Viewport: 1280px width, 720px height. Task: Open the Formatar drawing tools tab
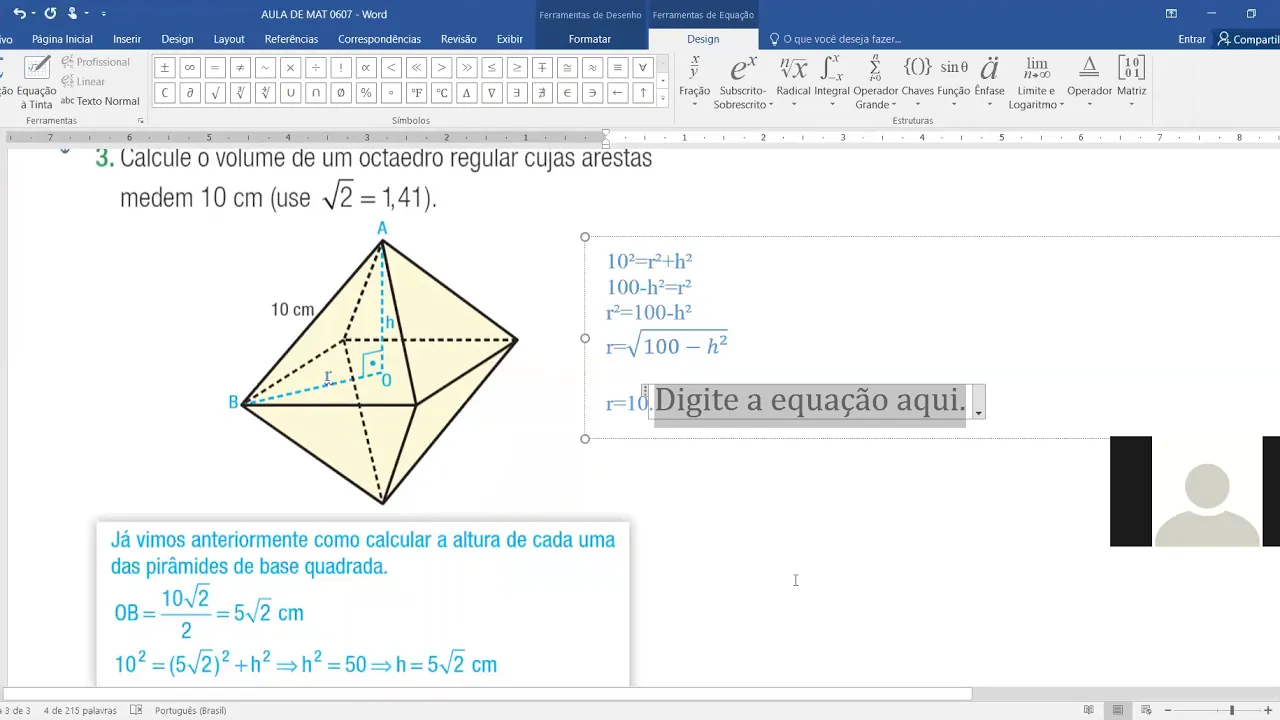point(590,39)
